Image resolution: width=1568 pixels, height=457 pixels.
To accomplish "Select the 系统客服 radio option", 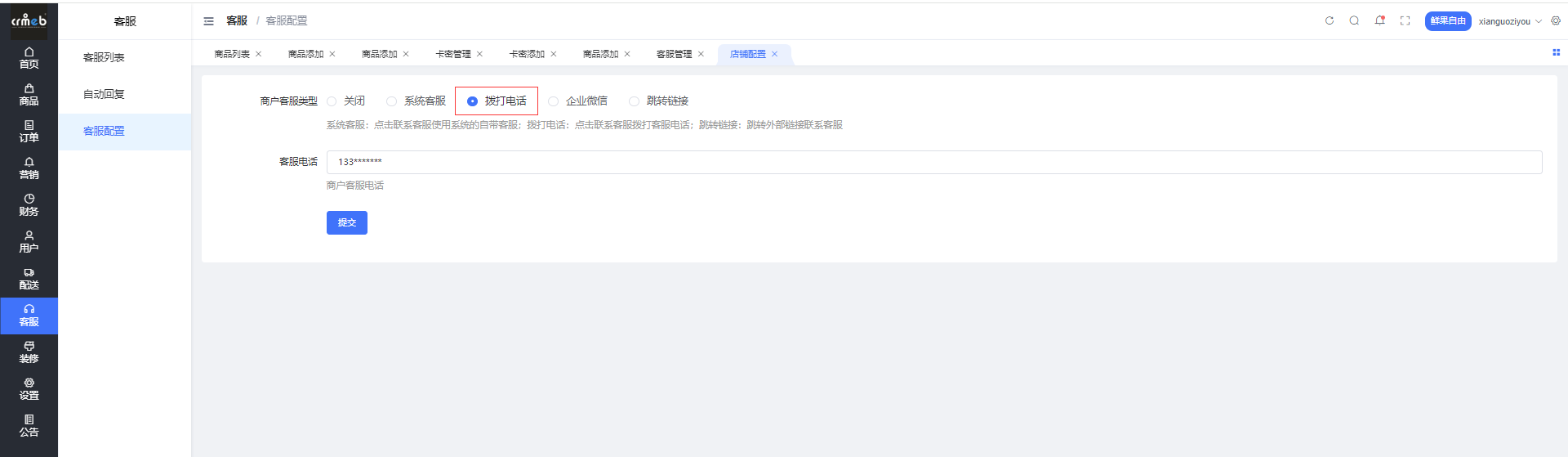I will click(x=392, y=101).
